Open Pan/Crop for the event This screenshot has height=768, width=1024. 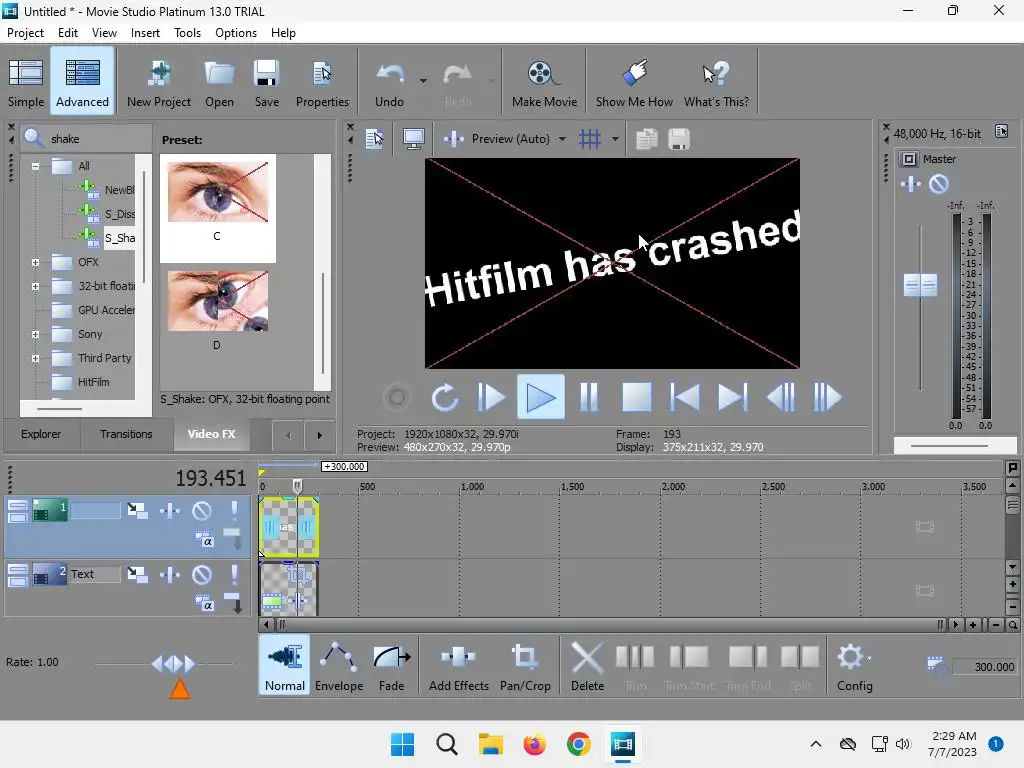525,666
